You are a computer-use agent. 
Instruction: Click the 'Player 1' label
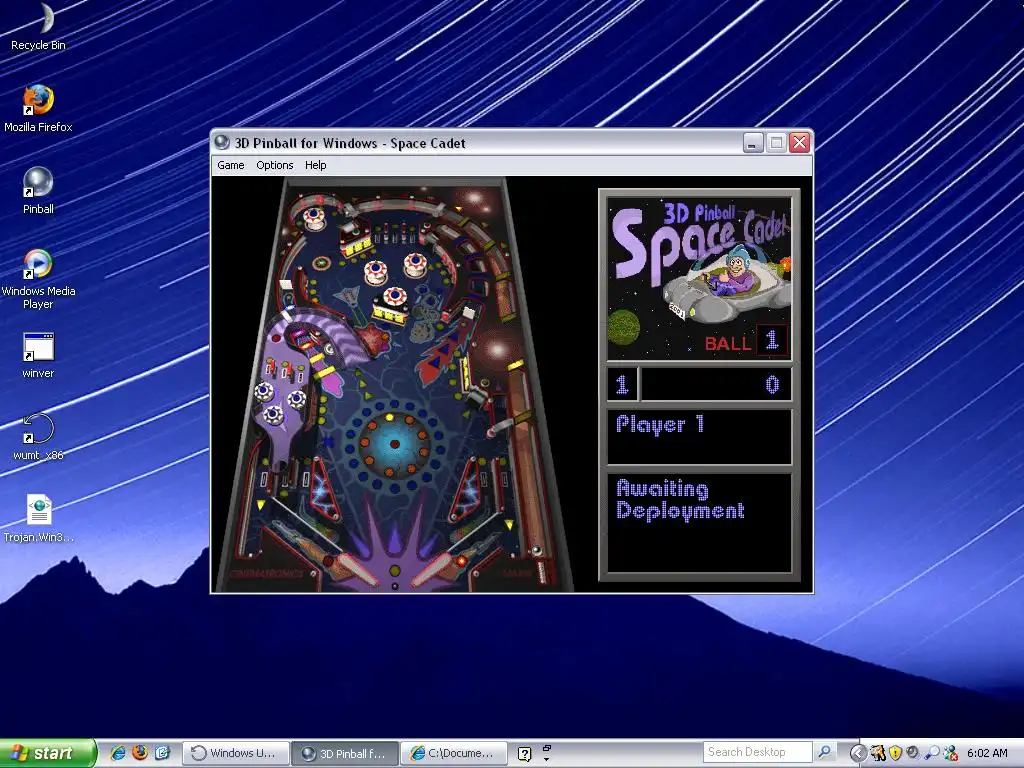(x=660, y=424)
